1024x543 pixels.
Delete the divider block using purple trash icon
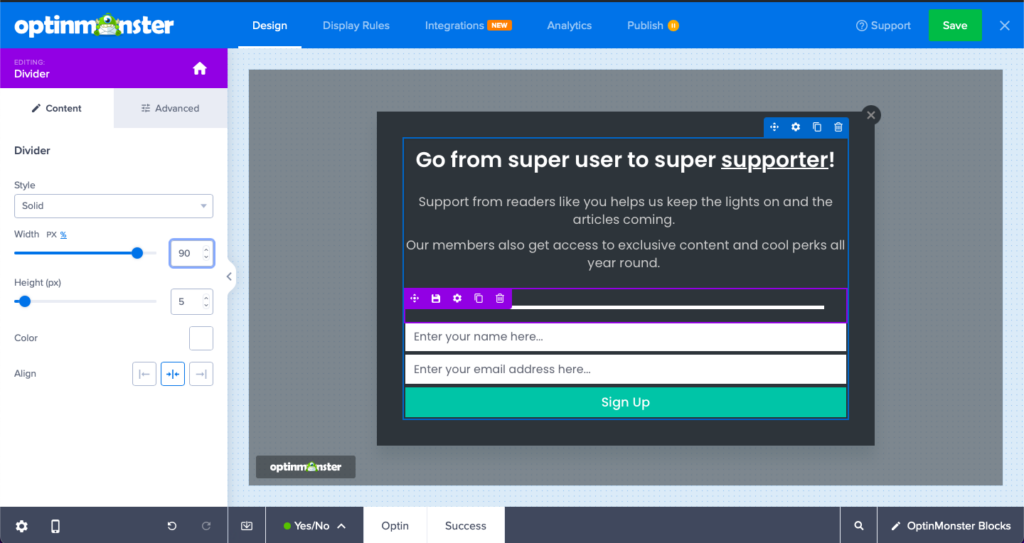(x=500, y=299)
